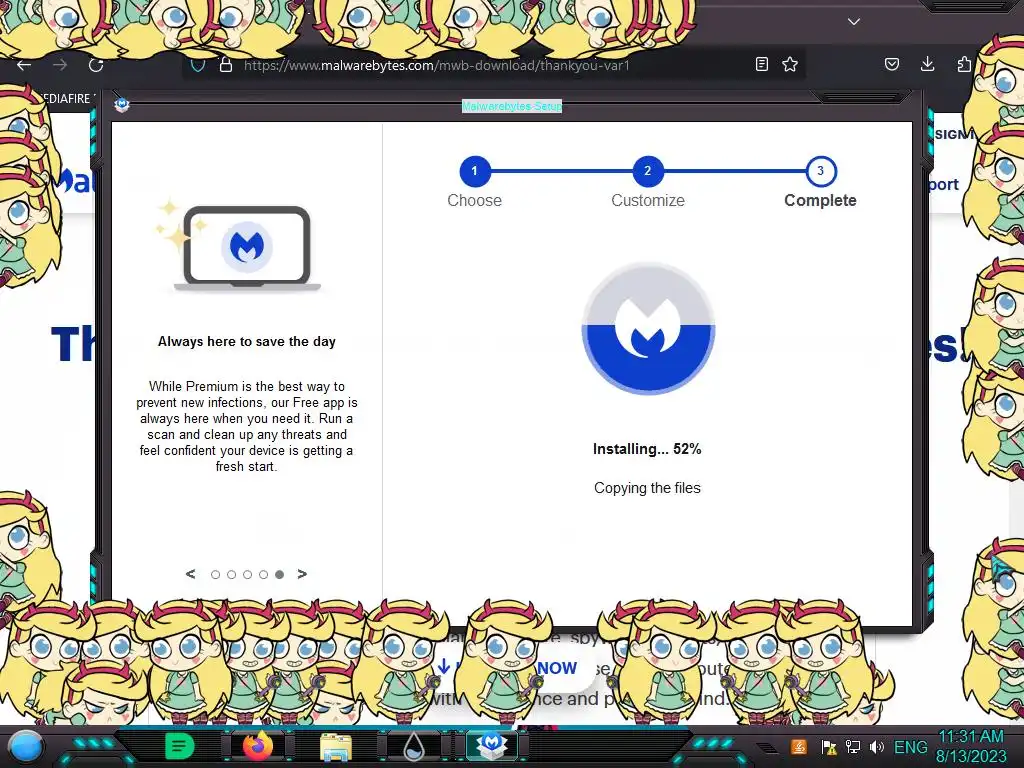The image size is (1024, 768).
Task: Jump to the third carousel slide dot
Action: pos(248,575)
